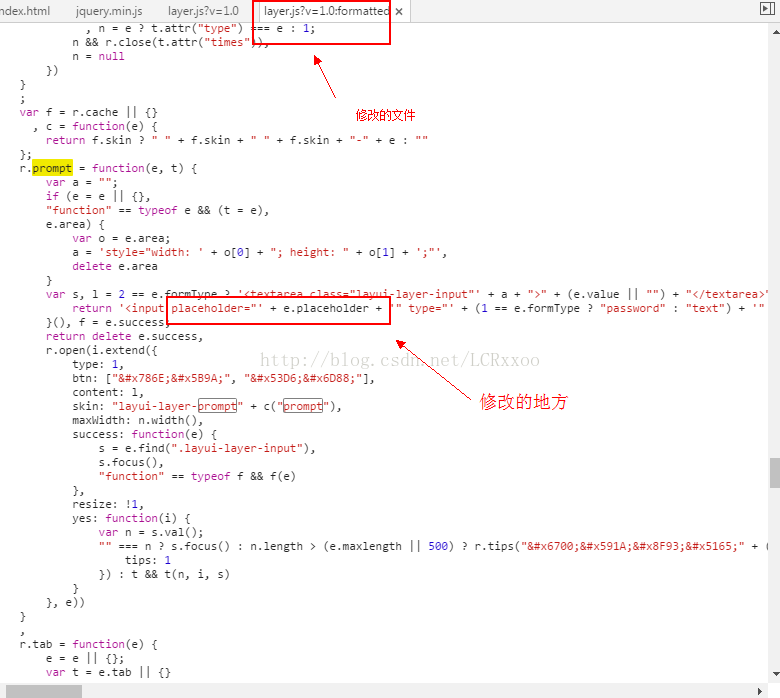Viewport: 780px width, 698px height.
Task: Click the r.tab function definition line
Action: pyautogui.click(x=89, y=644)
